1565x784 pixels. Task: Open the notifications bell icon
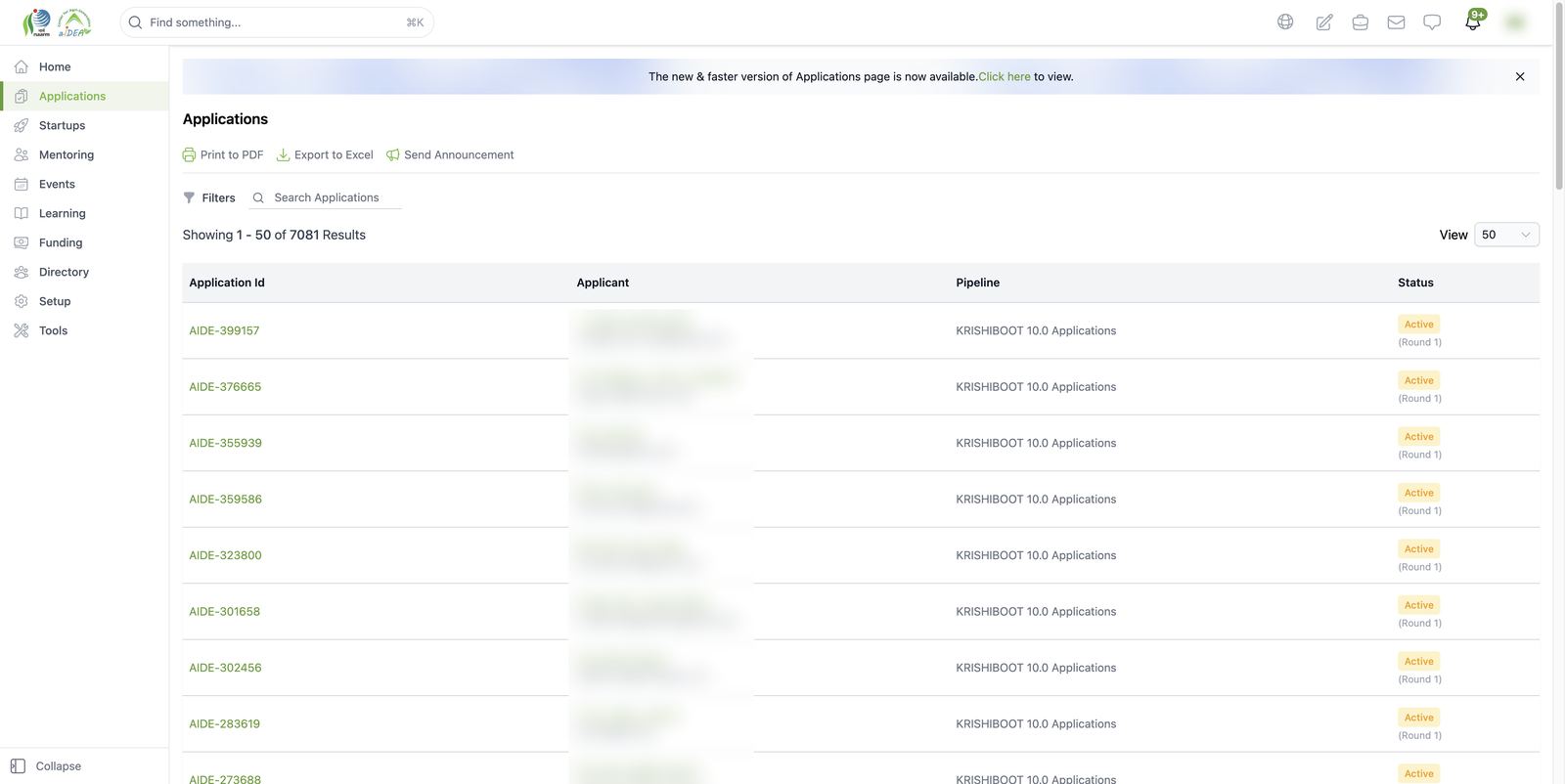pos(1473,22)
